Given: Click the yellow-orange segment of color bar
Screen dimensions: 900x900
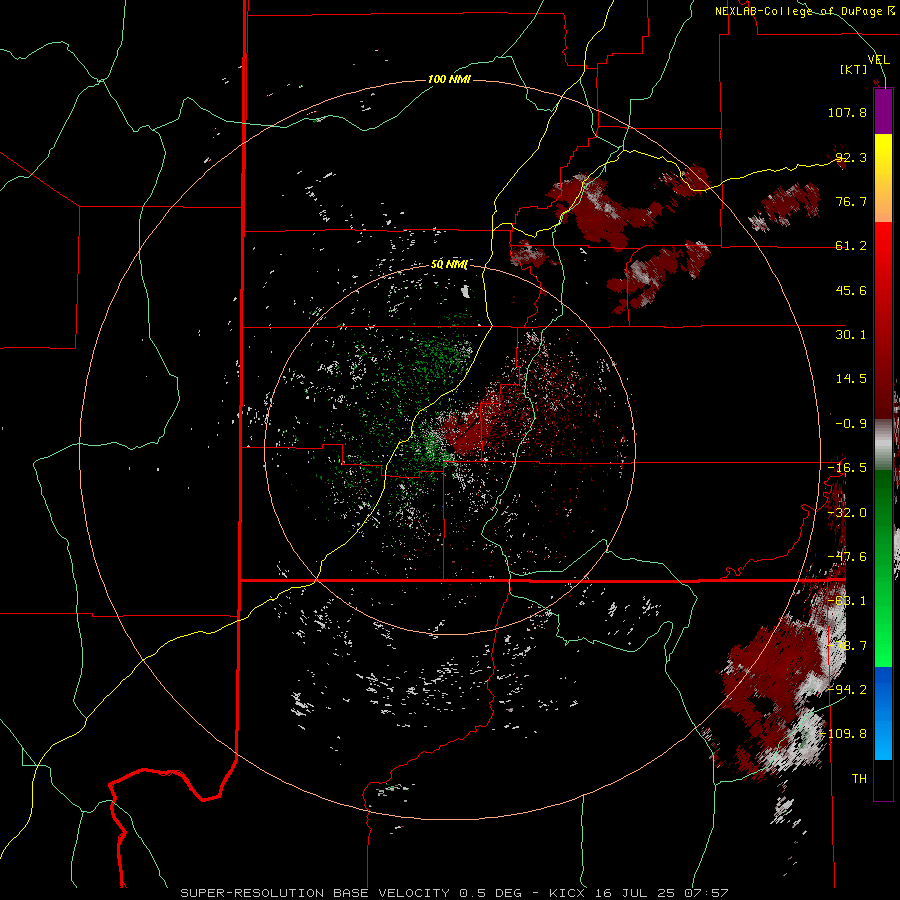Looking at the screenshot, I should click(883, 178).
